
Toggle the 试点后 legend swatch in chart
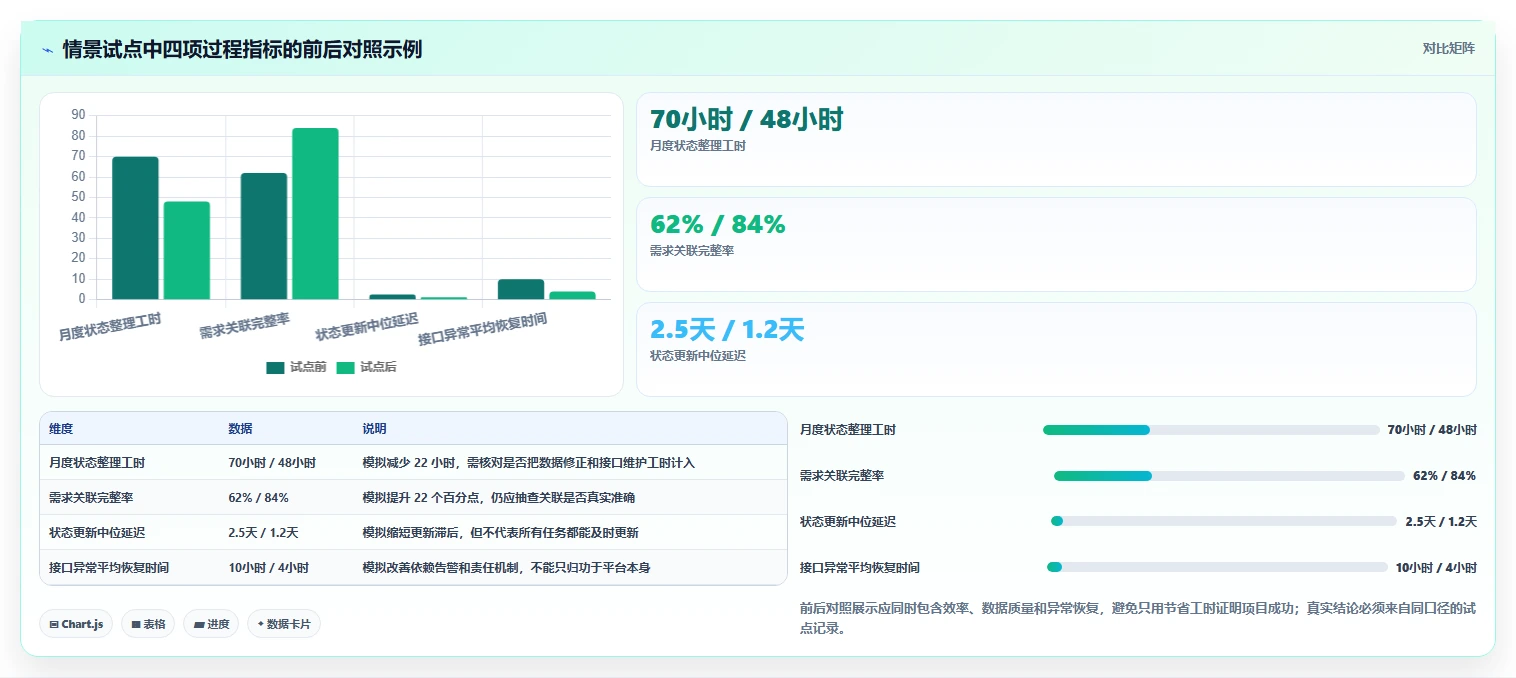pyautogui.click(x=345, y=367)
